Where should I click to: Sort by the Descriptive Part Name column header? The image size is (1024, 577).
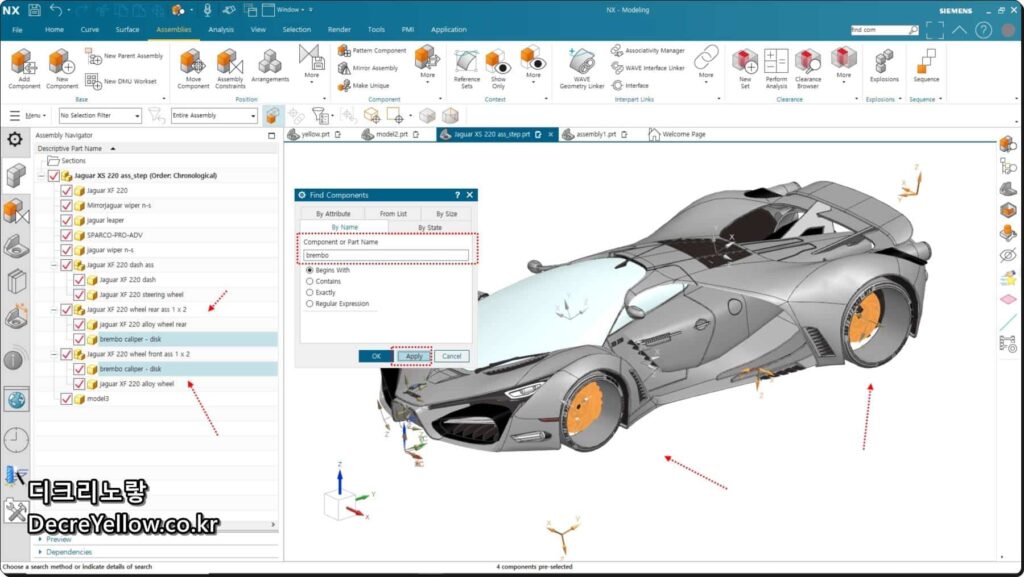click(69, 149)
